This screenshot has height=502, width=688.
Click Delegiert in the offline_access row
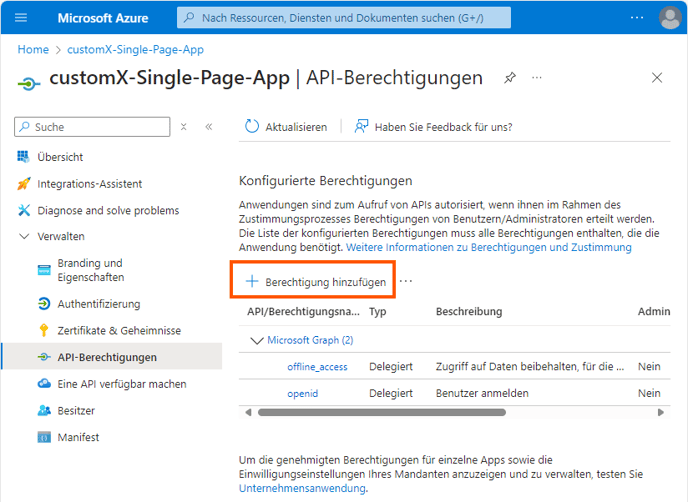click(x=391, y=366)
